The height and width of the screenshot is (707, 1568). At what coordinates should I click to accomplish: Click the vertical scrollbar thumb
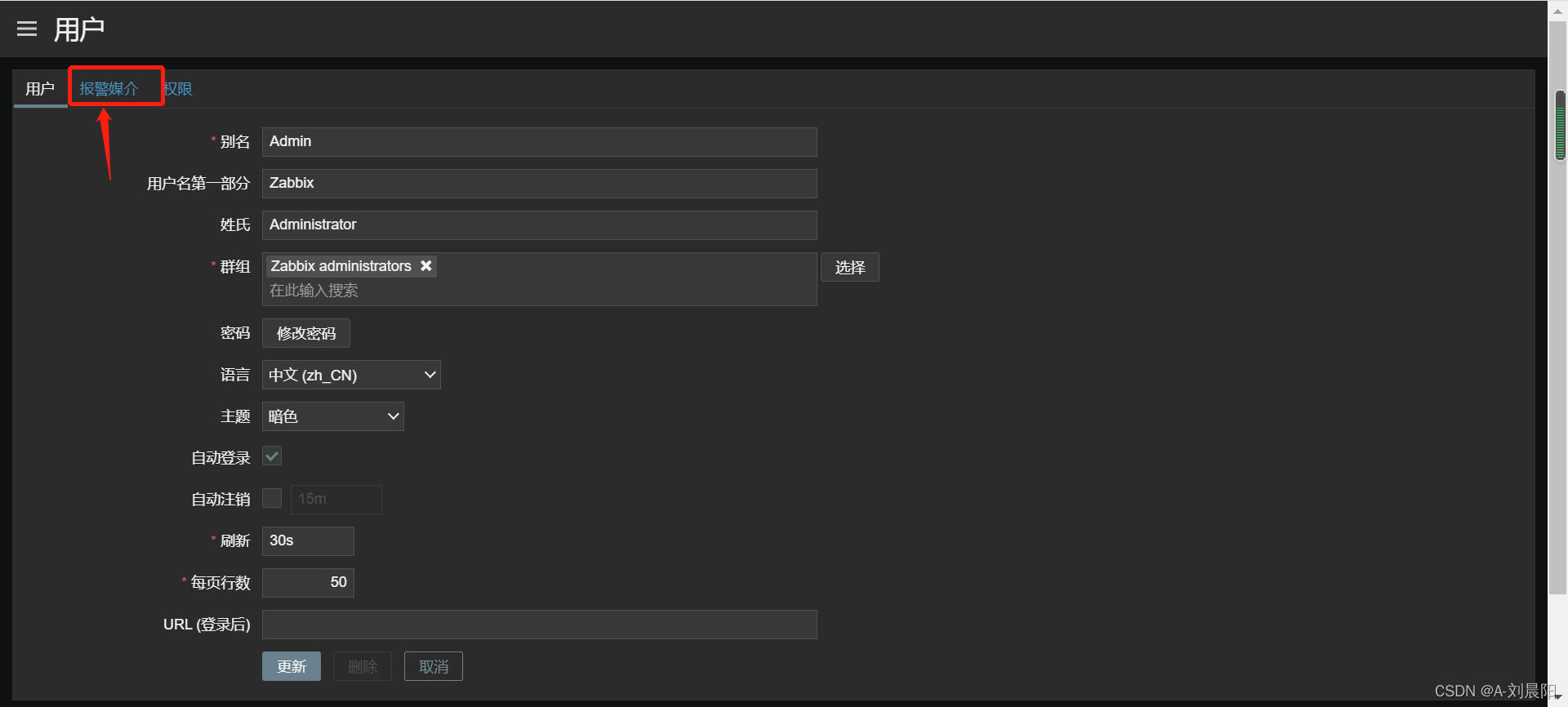click(x=1560, y=125)
